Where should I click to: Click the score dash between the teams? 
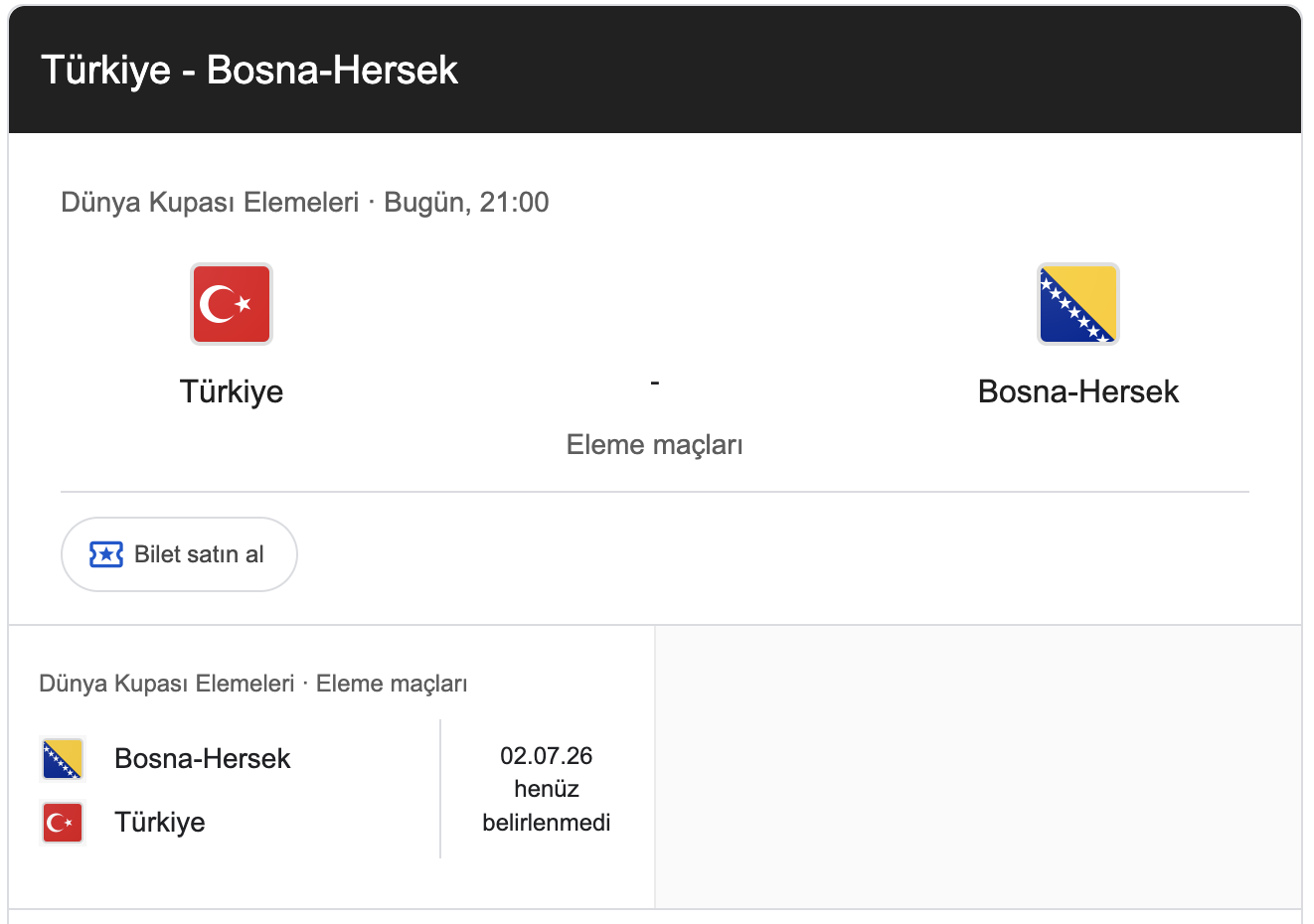click(655, 382)
